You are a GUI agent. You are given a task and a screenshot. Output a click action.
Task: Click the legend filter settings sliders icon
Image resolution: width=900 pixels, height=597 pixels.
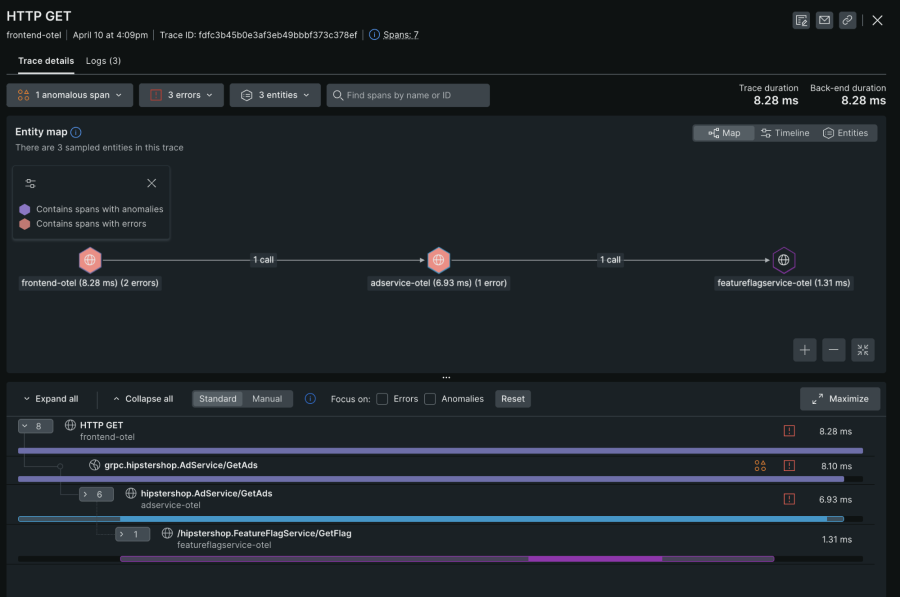pyautogui.click(x=30, y=183)
